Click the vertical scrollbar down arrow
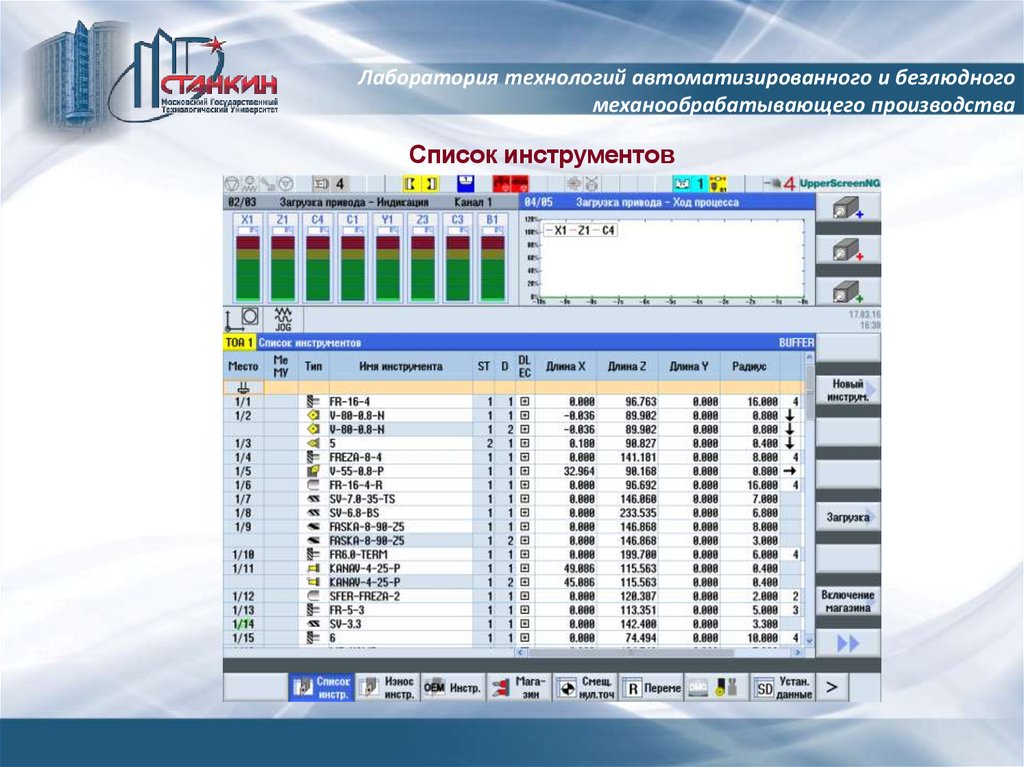Image resolution: width=1024 pixels, height=767 pixels. tap(810, 641)
